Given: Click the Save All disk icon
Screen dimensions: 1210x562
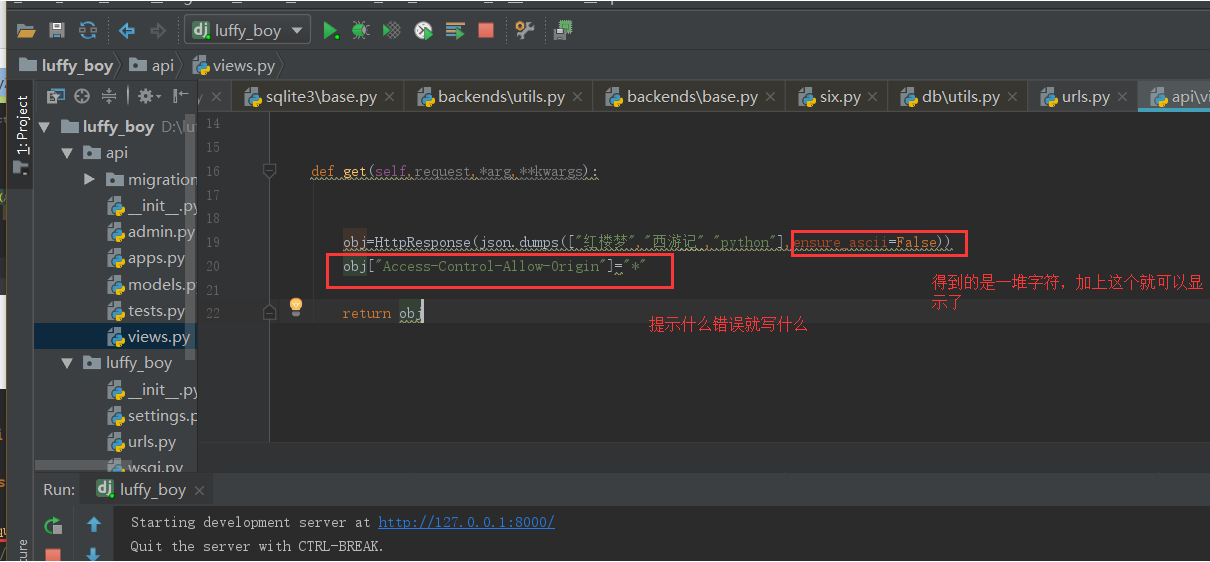Looking at the screenshot, I should click(57, 31).
